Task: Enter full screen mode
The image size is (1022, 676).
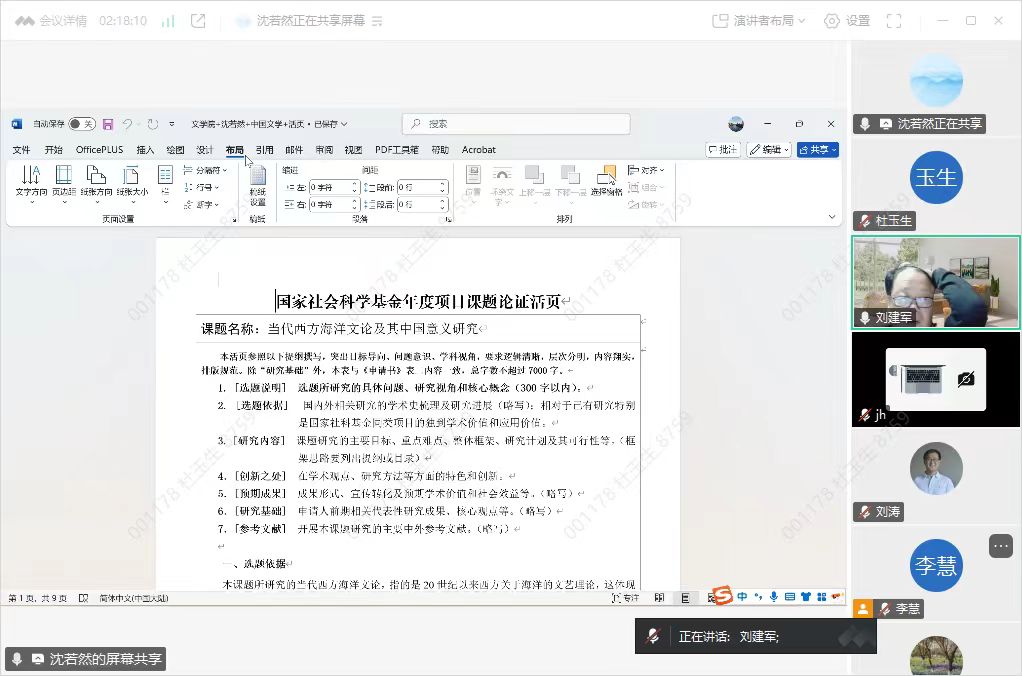Action: point(894,21)
